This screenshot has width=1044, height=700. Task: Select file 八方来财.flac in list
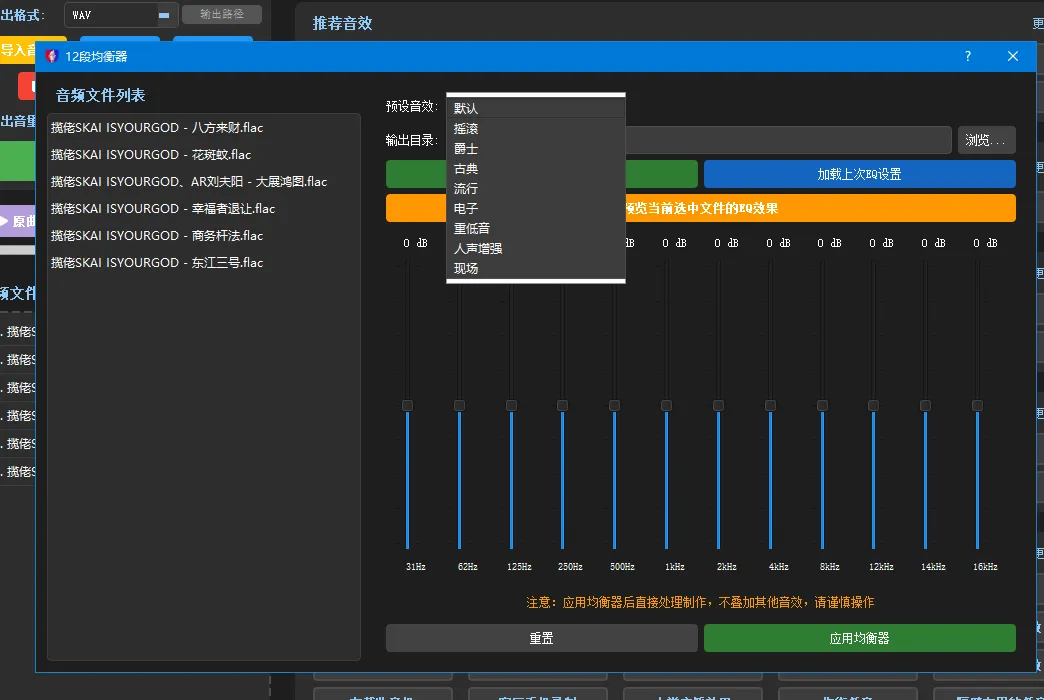coord(204,127)
